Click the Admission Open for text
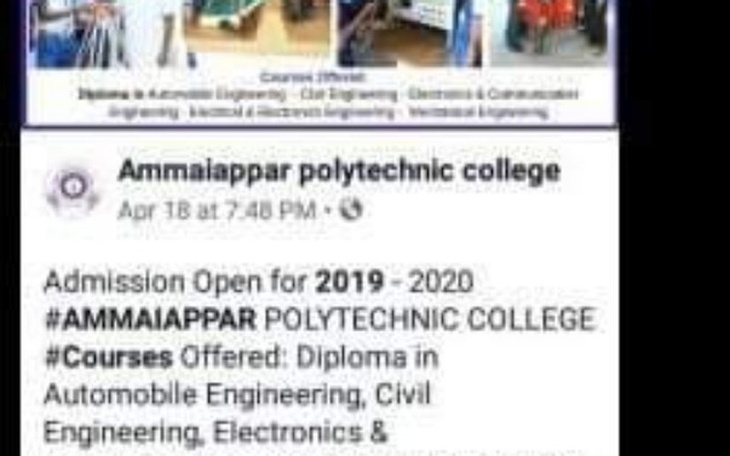The image size is (730, 456). tap(175, 283)
